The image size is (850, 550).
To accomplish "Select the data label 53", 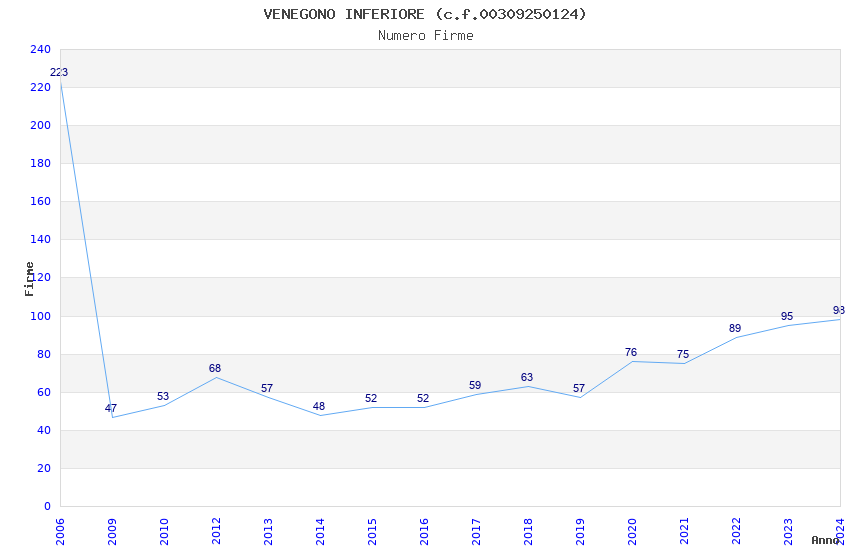I will (163, 396).
